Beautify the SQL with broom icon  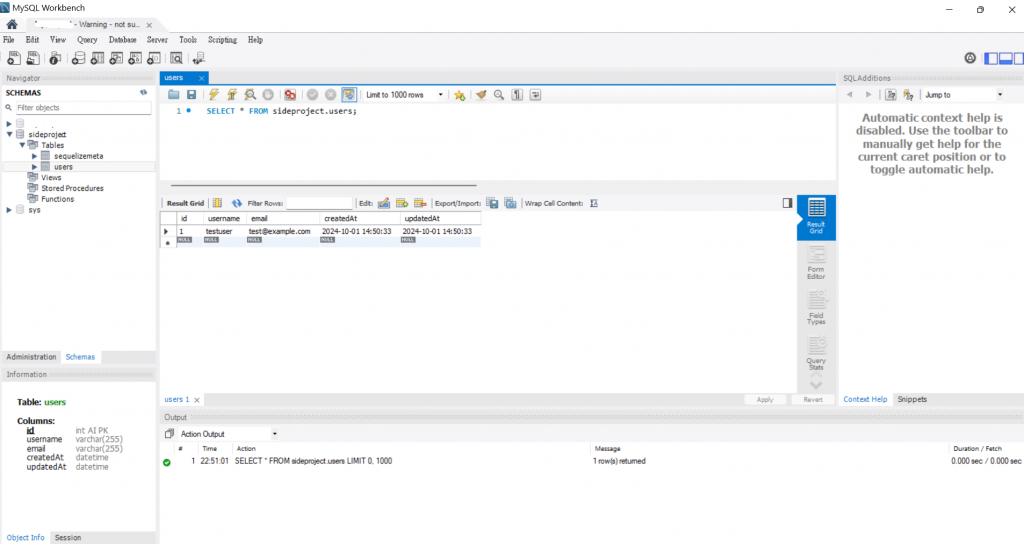(x=481, y=95)
